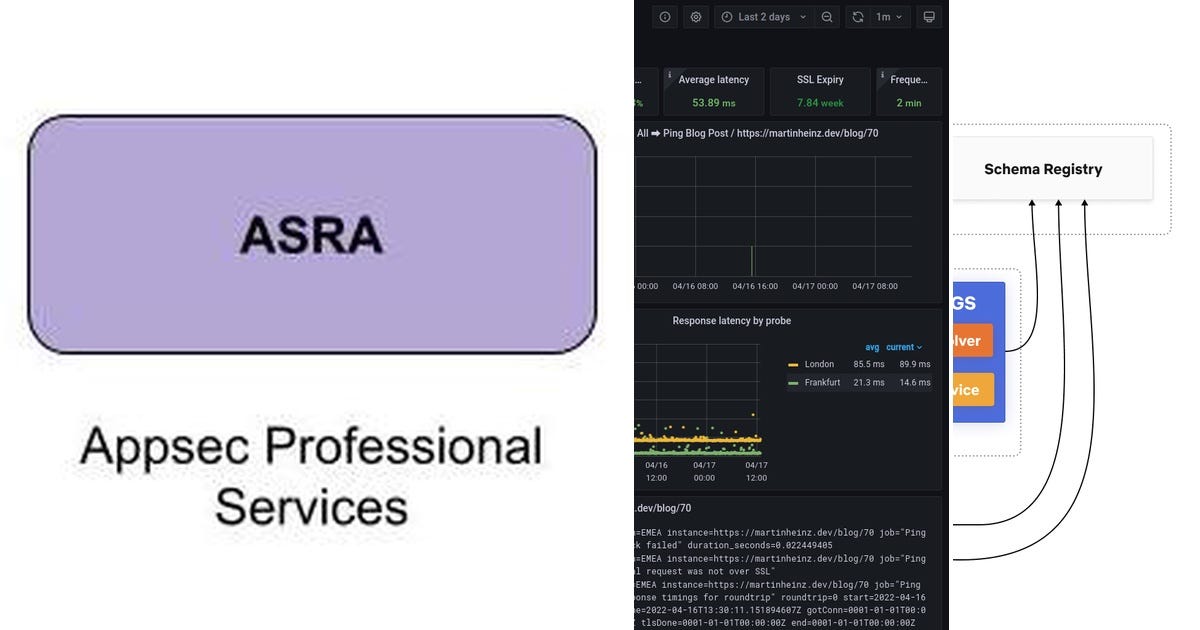
Task: Click the clock icon in time picker
Action: point(727,17)
